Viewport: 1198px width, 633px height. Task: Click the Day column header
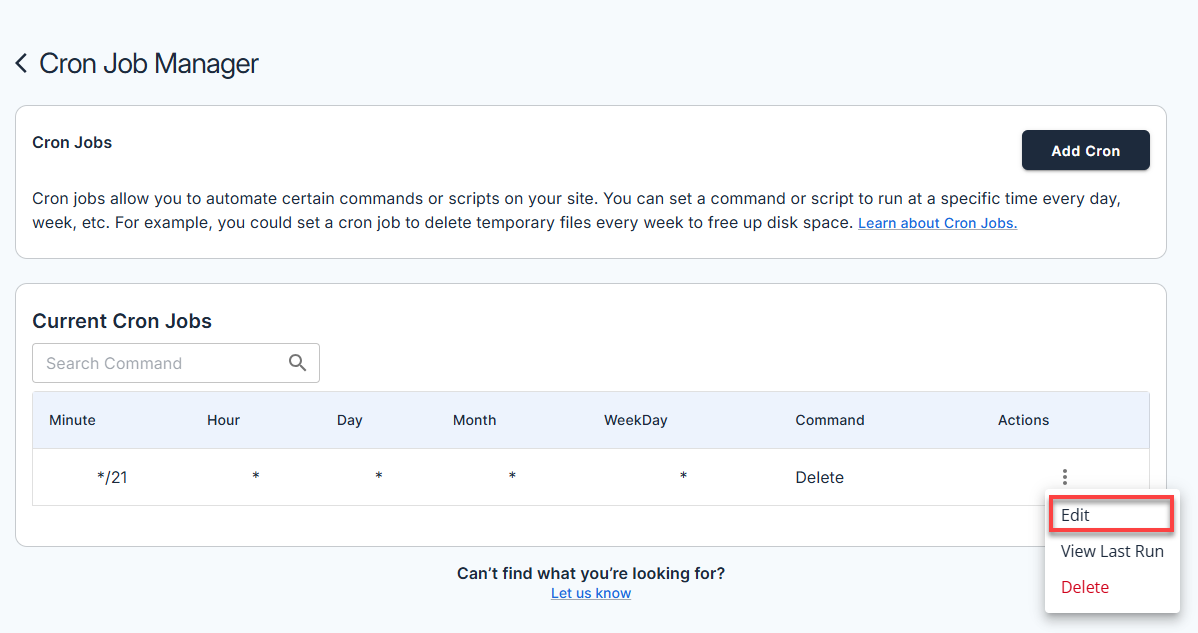[349, 420]
